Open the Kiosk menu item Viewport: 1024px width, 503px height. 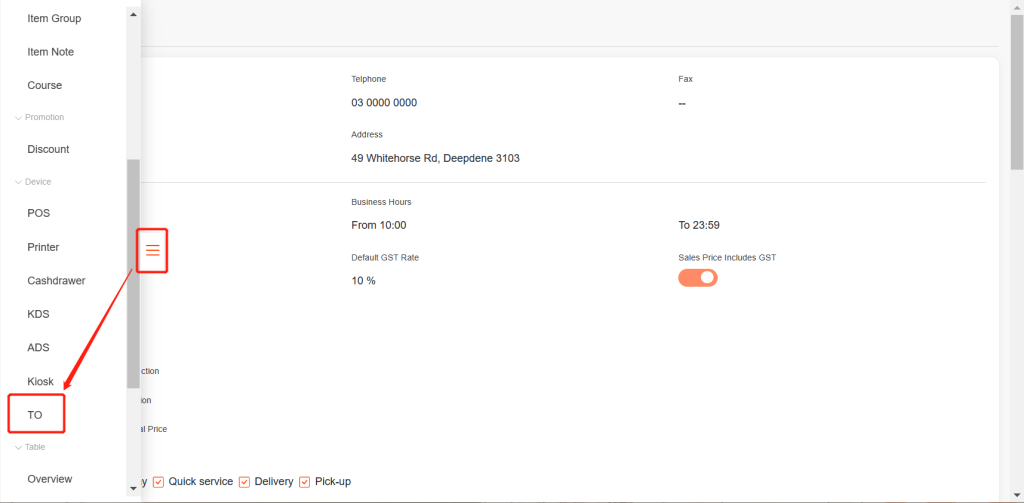(40, 382)
